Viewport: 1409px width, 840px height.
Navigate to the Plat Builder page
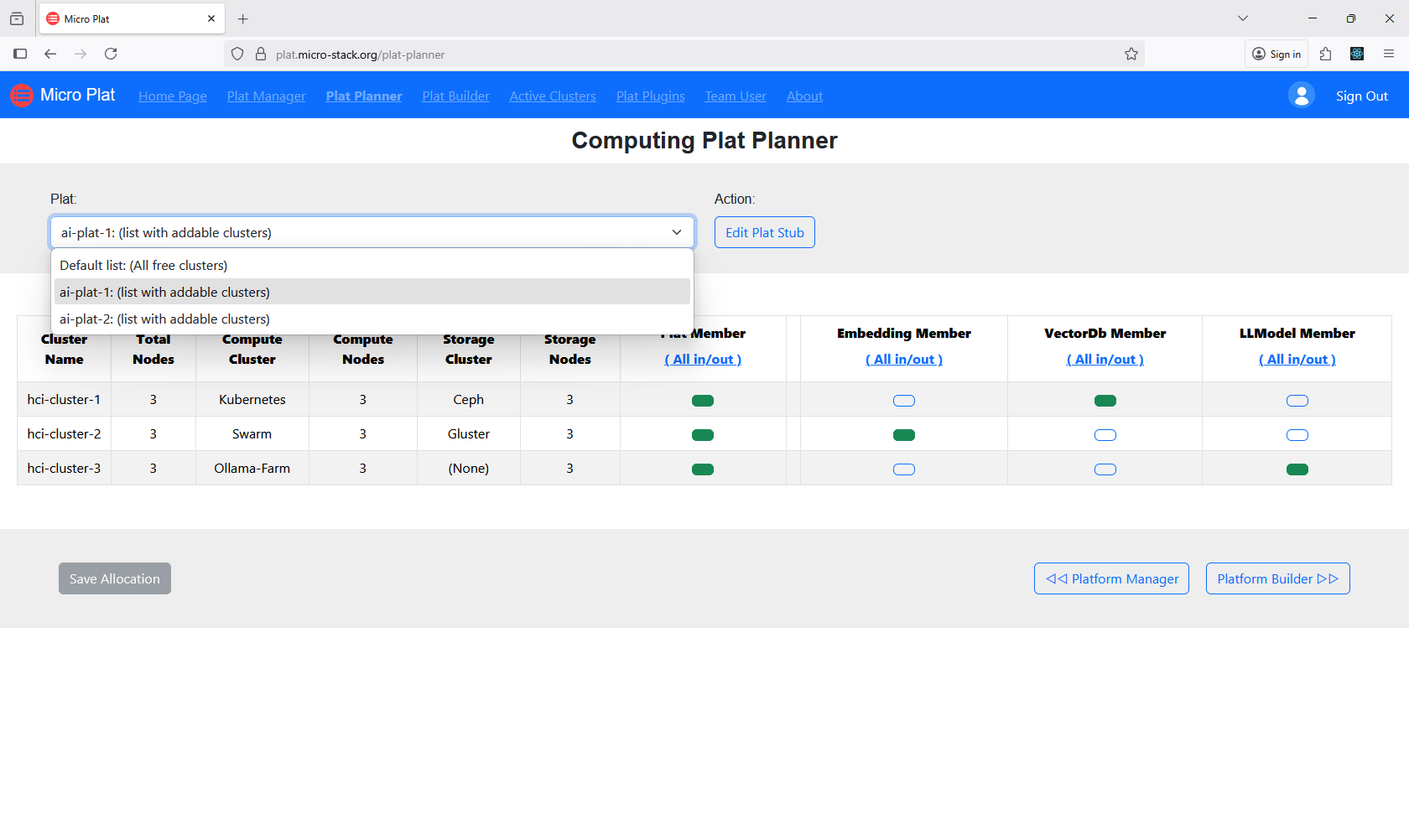coord(455,96)
